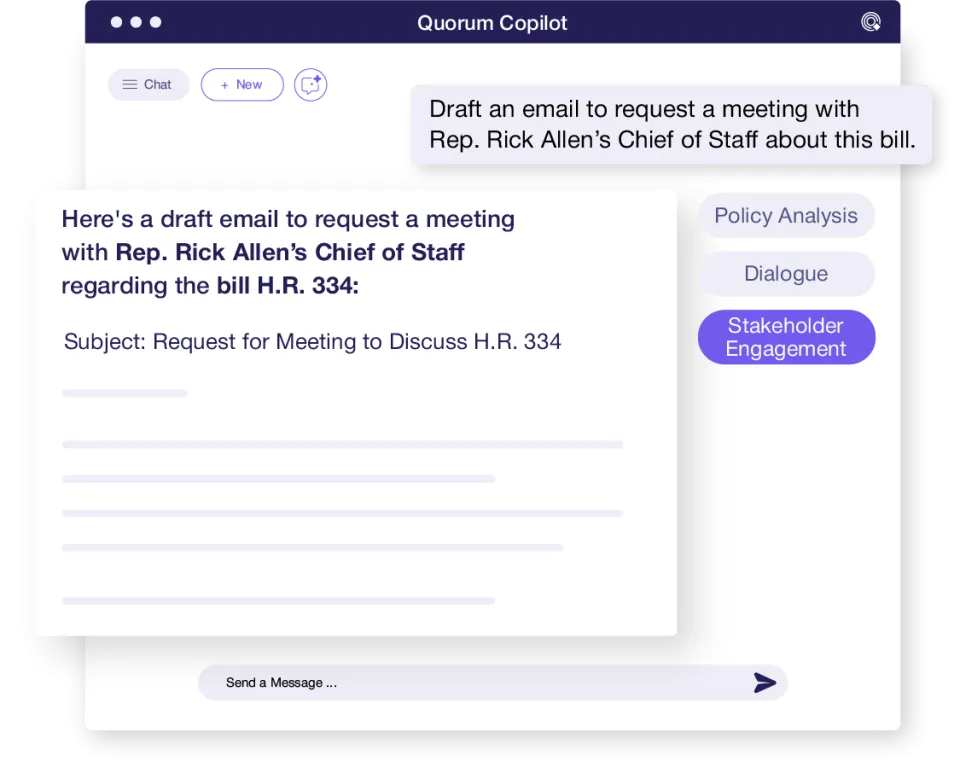Select the Dialogue option
This screenshot has width=960, height=773.
pyautogui.click(x=786, y=274)
